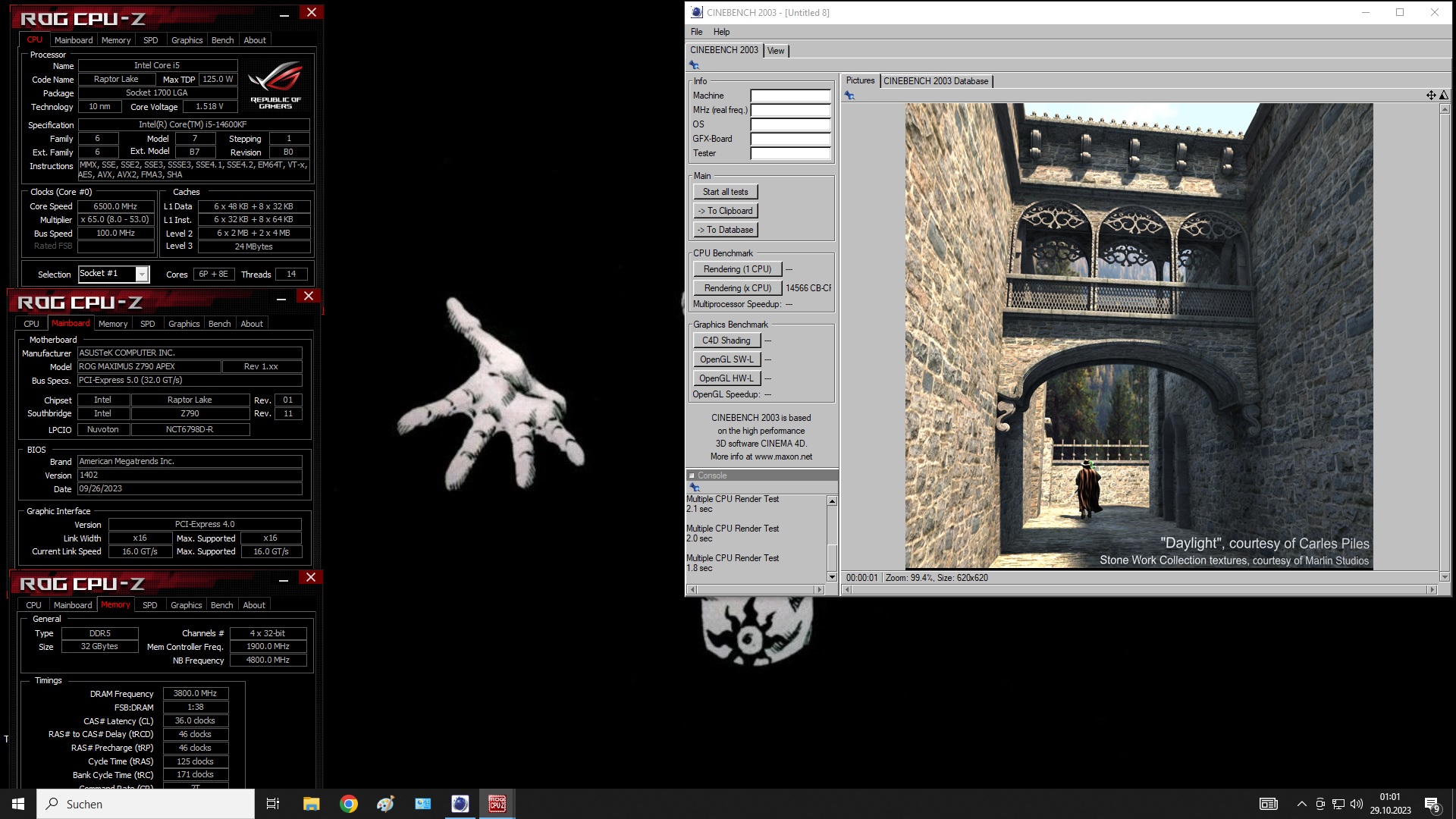Click the To Clipboard button
The height and width of the screenshot is (819, 1456).
point(725,211)
